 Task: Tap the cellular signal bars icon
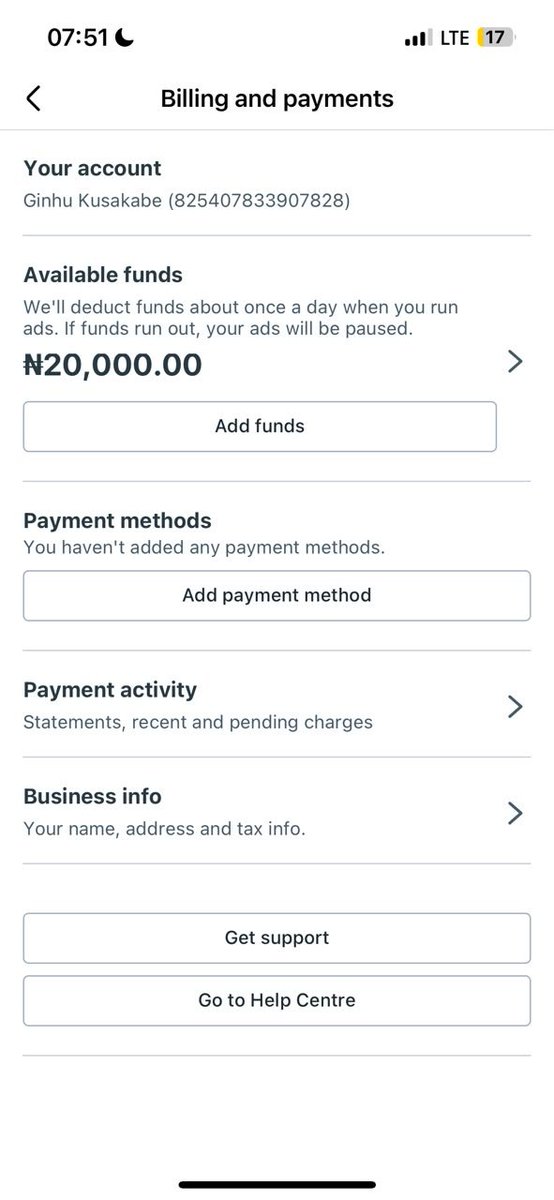[416, 39]
